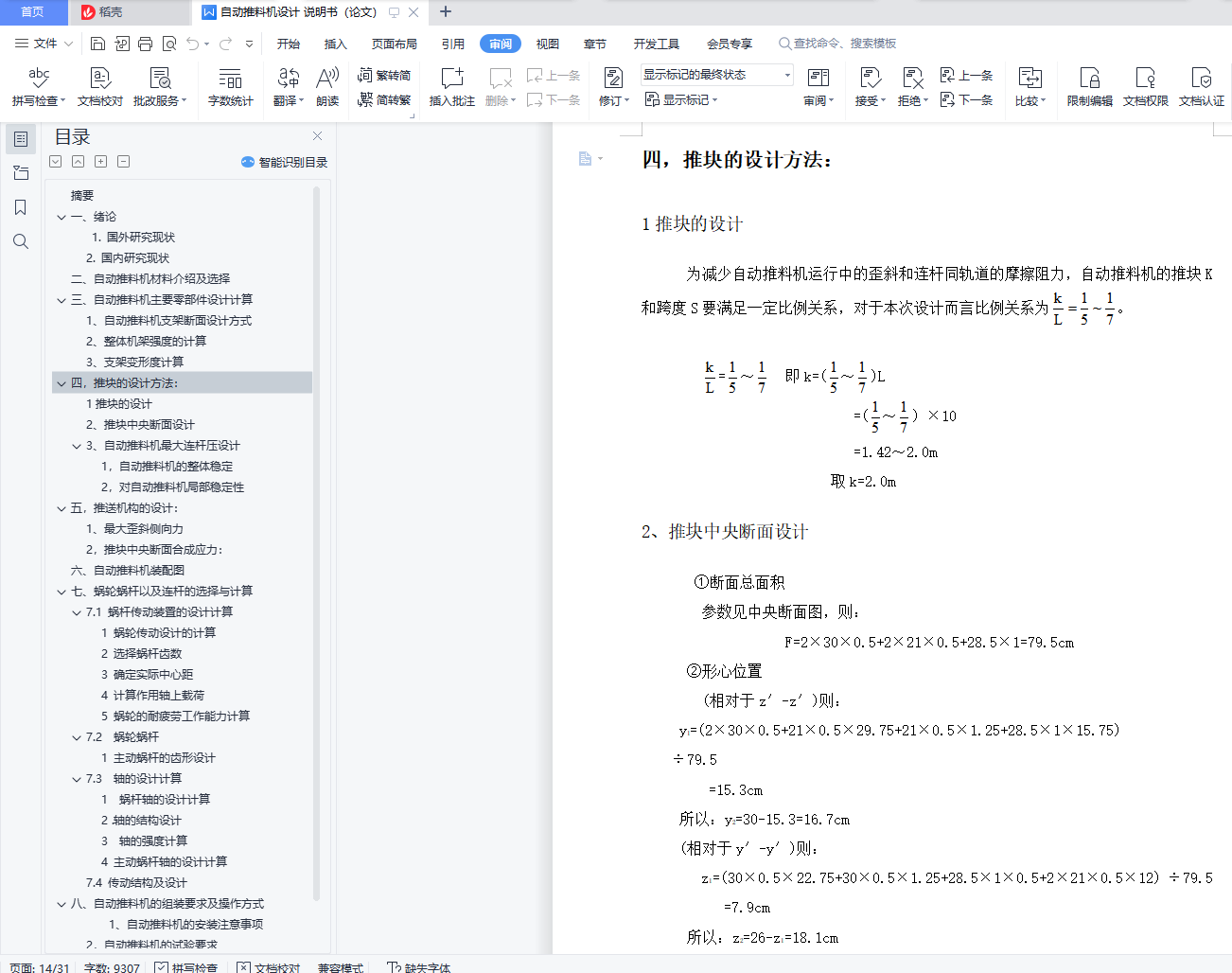Go to previous revision with 上一条

point(966,75)
